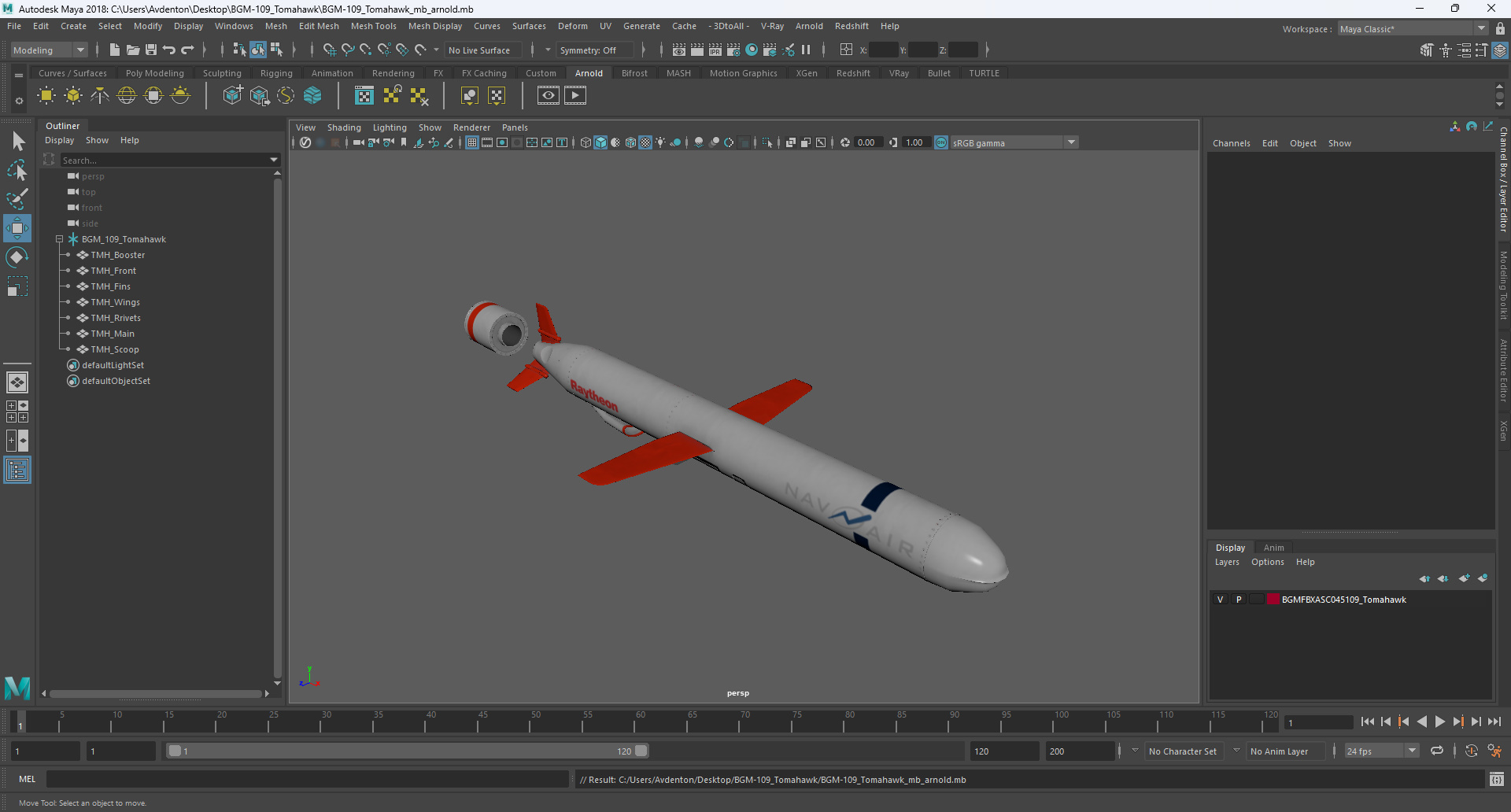Open No Anim Layer dropdown
The width and height of the screenshot is (1511, 812).
(1285, 751)
